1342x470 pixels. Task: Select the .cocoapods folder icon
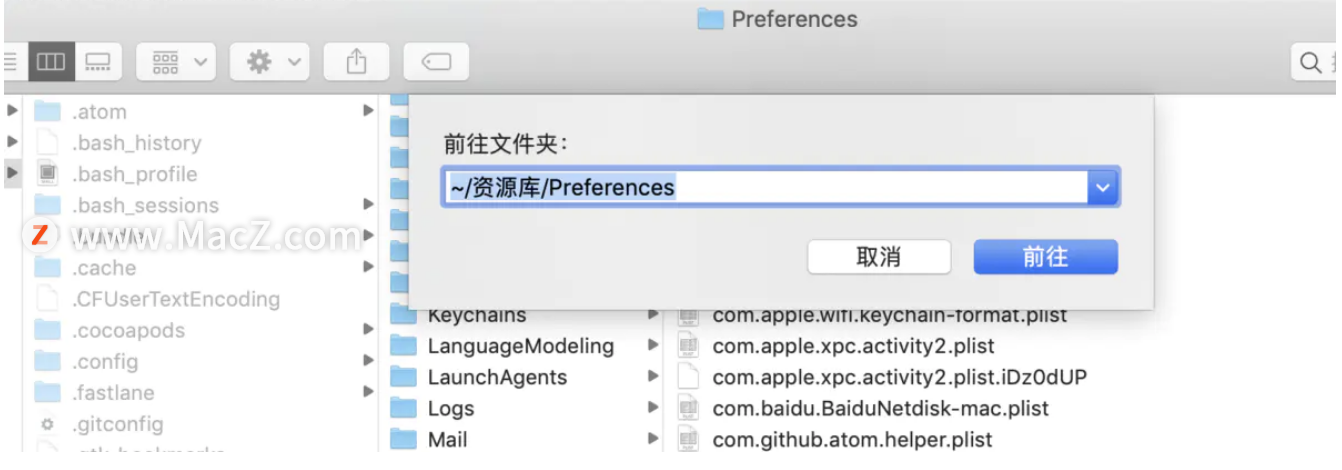[x=48, y=330]
